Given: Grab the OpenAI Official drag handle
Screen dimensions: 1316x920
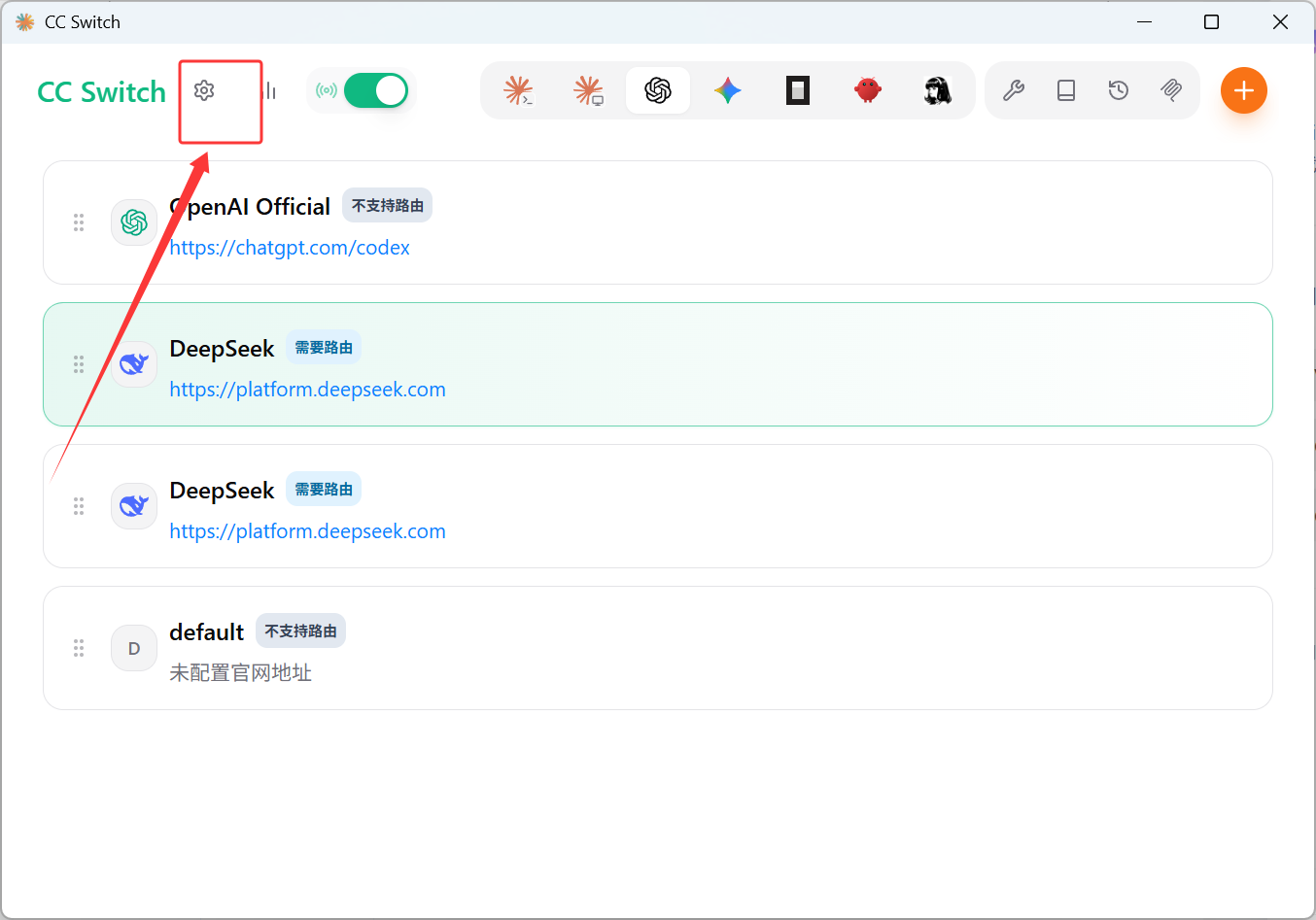Looking at the screenshot, I should (x=79, y=222).
